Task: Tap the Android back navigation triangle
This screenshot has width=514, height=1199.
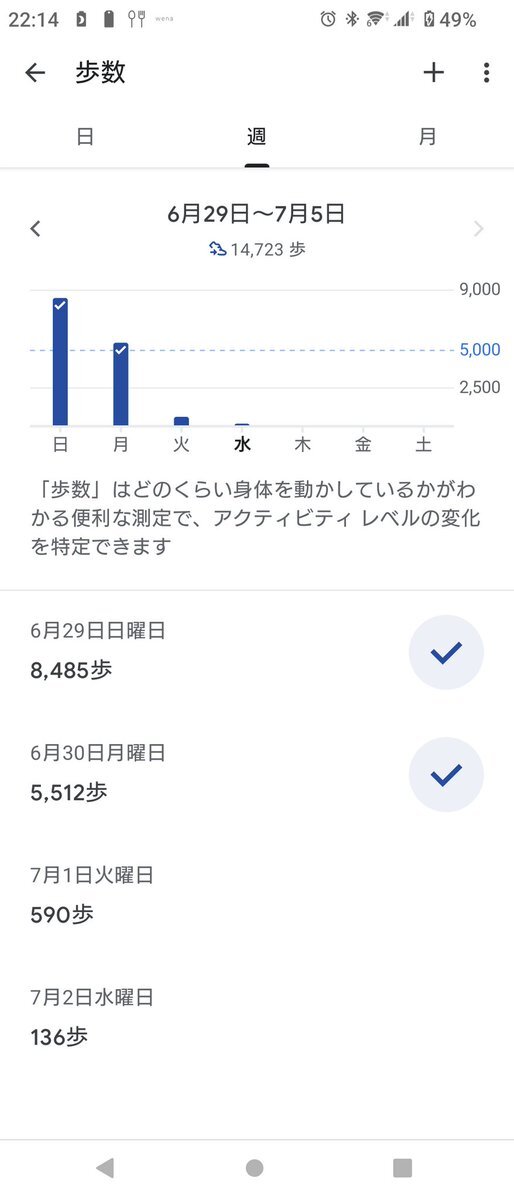Action: (x=106, y=1168)
